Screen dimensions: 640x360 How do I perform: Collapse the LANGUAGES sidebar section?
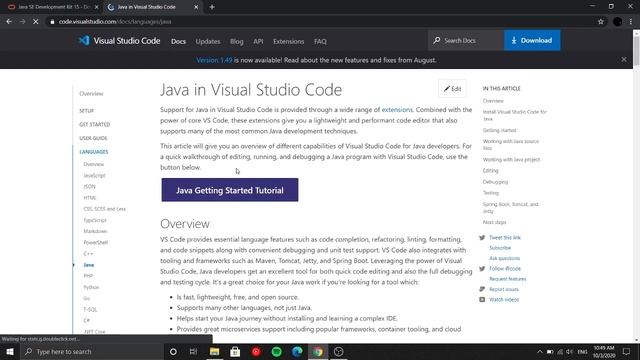pyautogui.click(x=94, y=151)
